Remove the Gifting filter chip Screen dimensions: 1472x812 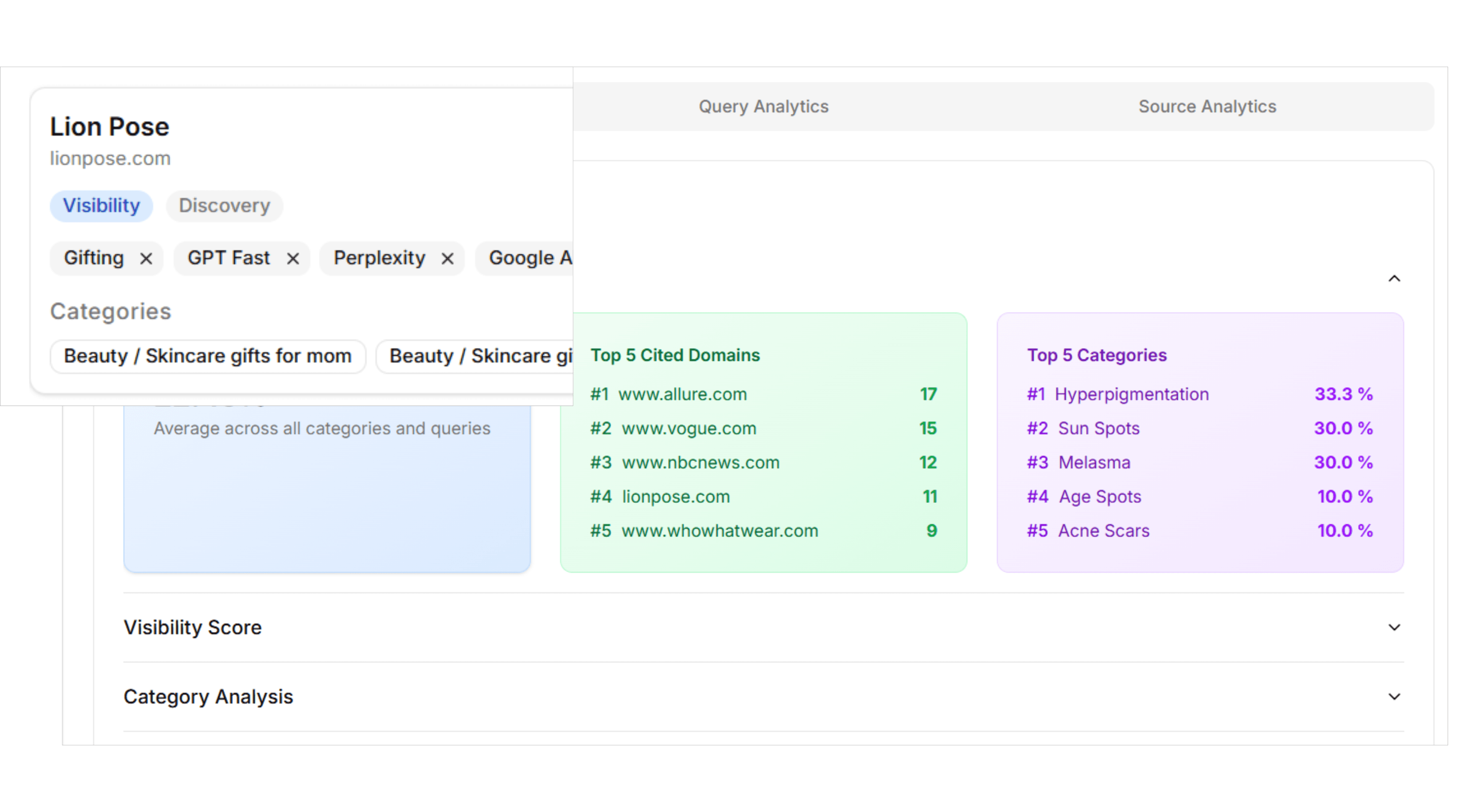click(146, 259)
